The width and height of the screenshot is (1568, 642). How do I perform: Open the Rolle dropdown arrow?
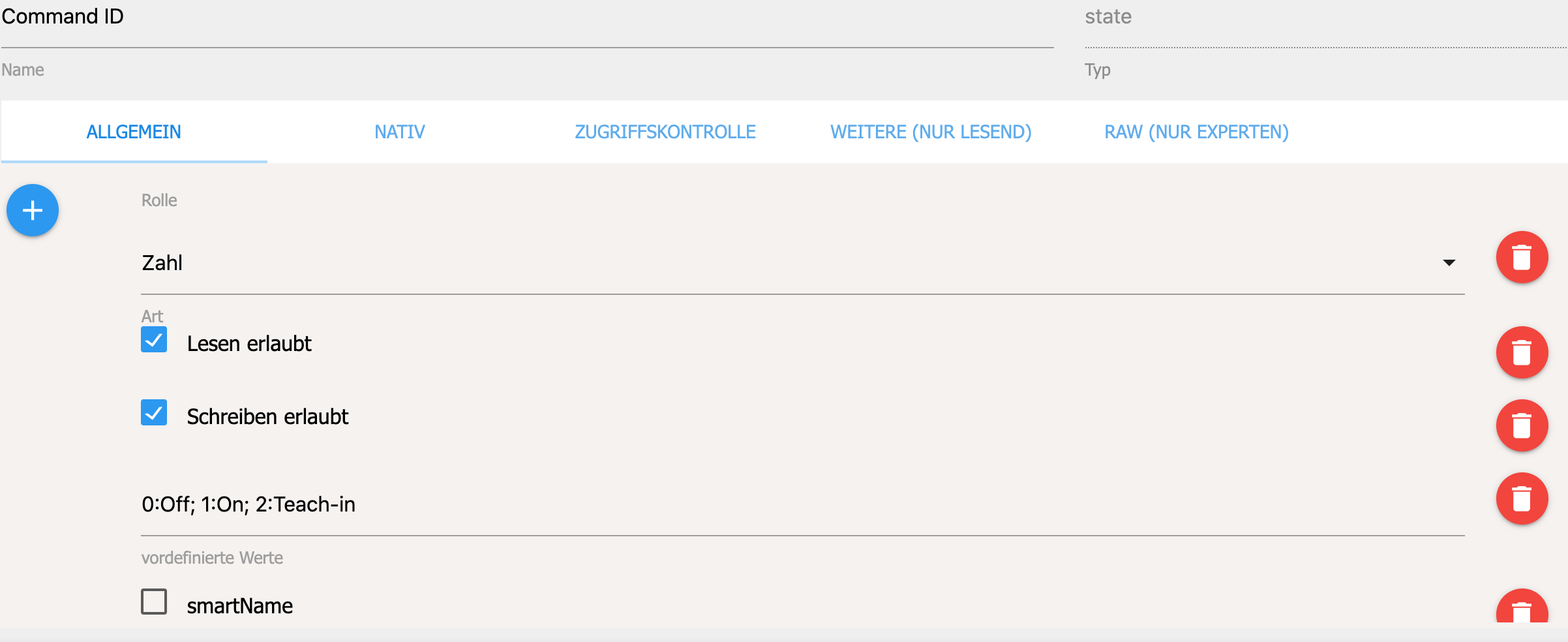coord(1449,263)
